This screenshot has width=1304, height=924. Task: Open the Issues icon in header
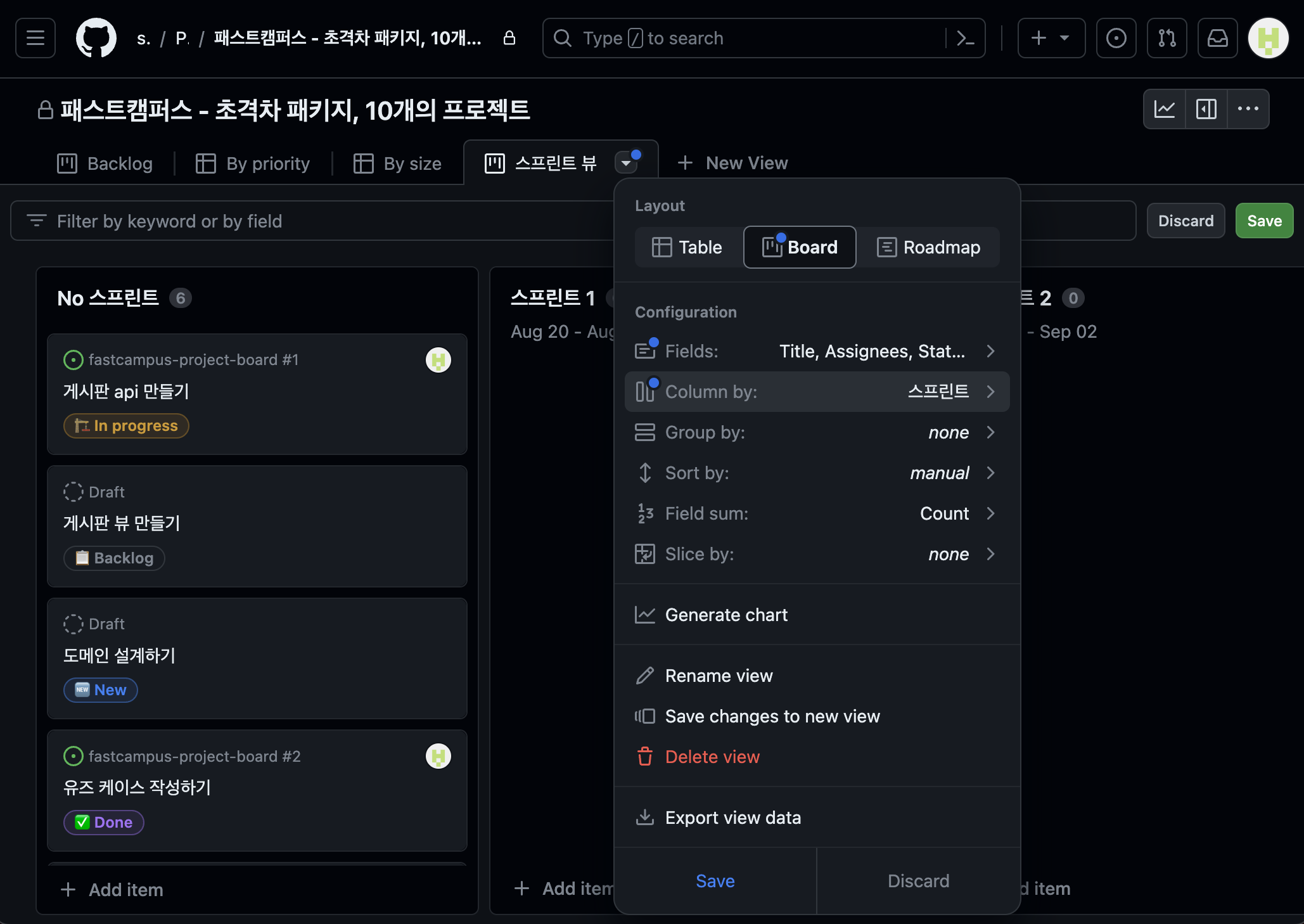(x=1116, y=38)
